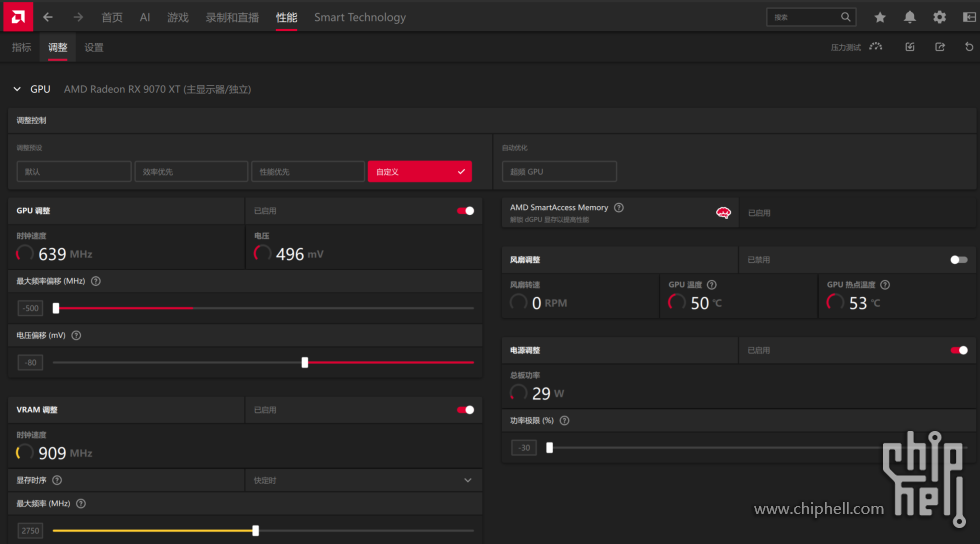Click the 496 mV voltage reading
The width and height of the screenshot is (980, 544).
(x=299, y=254)
